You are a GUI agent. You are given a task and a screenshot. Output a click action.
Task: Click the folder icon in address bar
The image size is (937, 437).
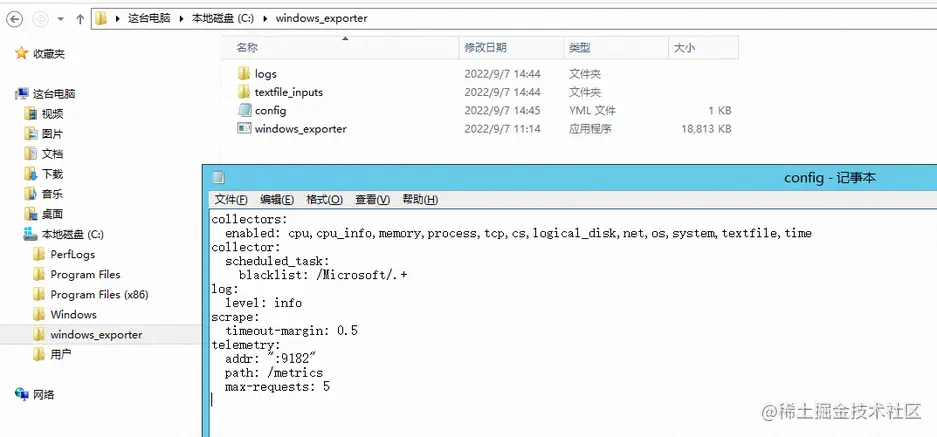101,19
